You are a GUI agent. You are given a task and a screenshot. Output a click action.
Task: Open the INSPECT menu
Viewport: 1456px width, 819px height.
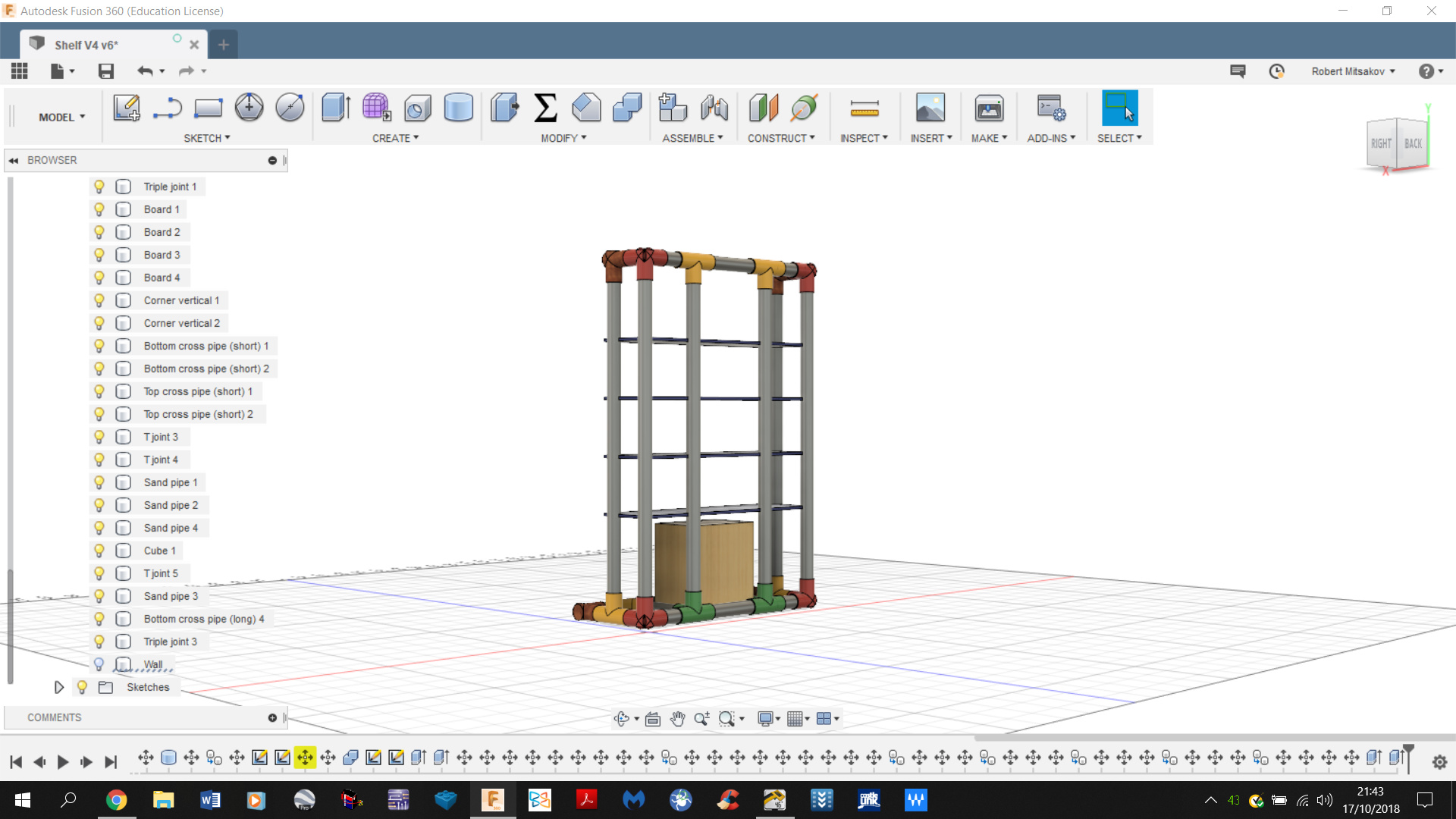pos(864,138)
